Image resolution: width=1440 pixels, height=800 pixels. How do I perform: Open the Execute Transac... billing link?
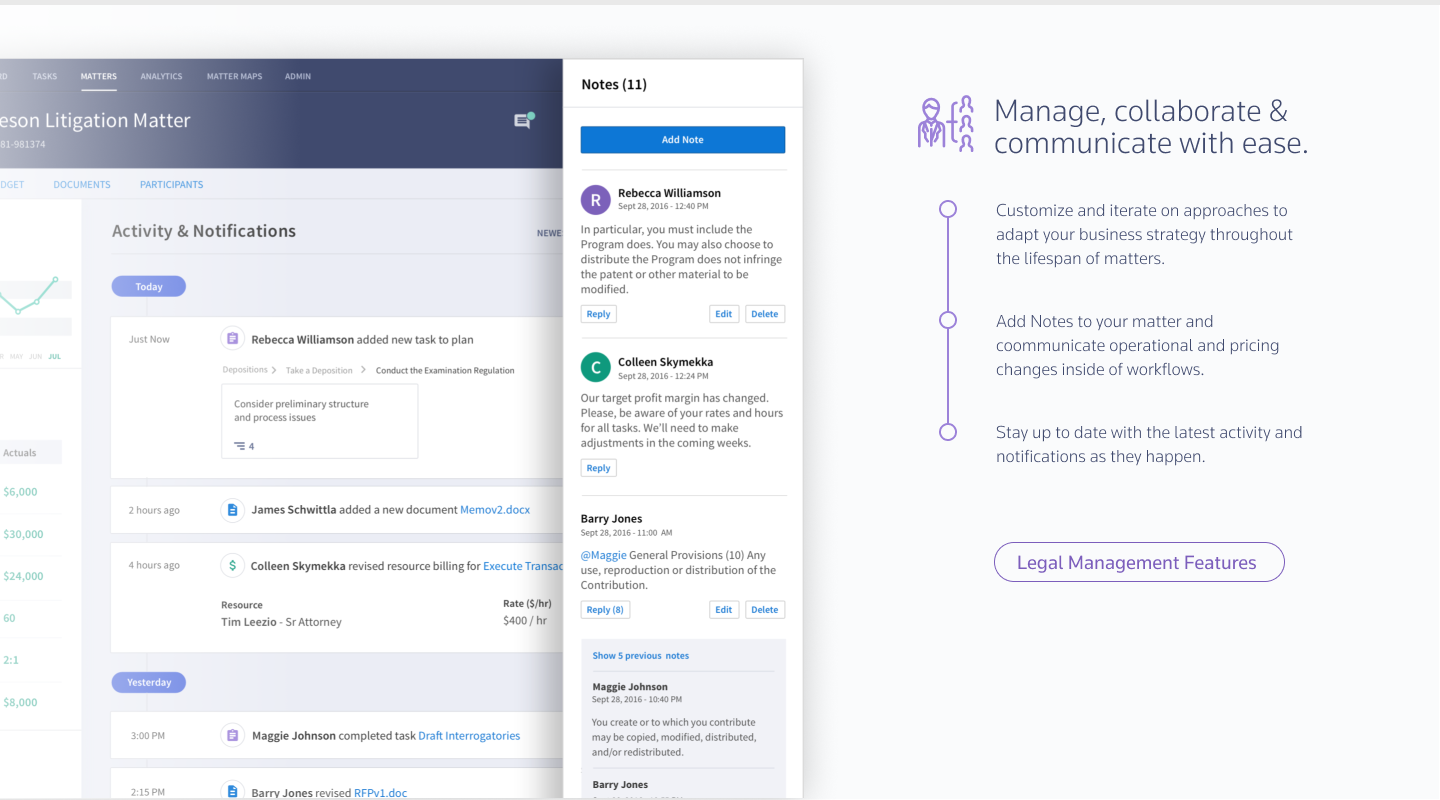coord(523,566)
